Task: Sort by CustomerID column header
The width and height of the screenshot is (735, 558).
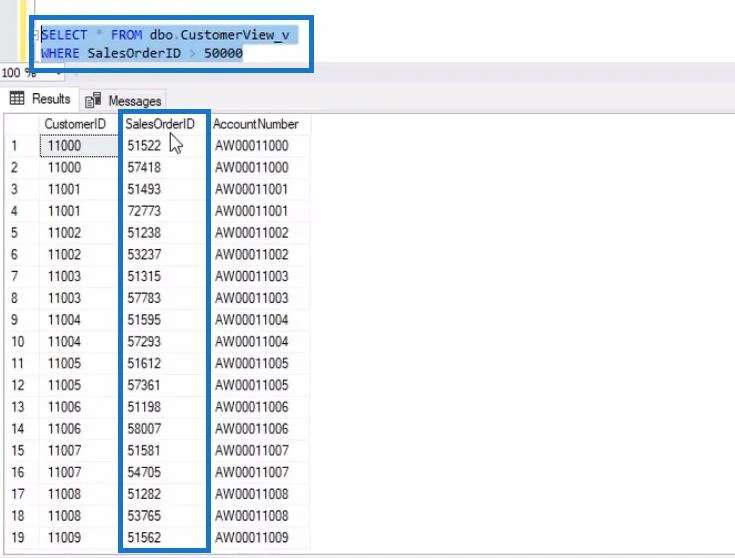Action: click(75, 124)
